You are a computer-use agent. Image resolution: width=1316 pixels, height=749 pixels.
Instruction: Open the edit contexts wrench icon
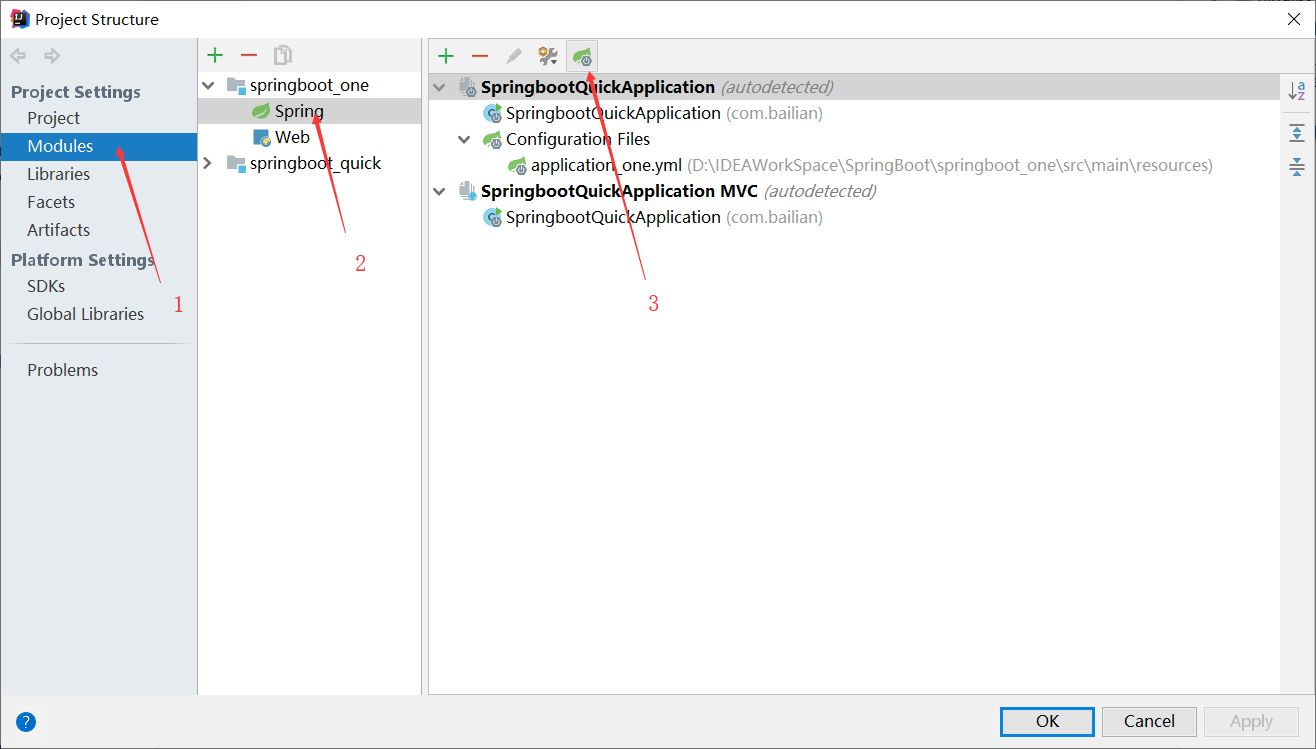point(547,55)
